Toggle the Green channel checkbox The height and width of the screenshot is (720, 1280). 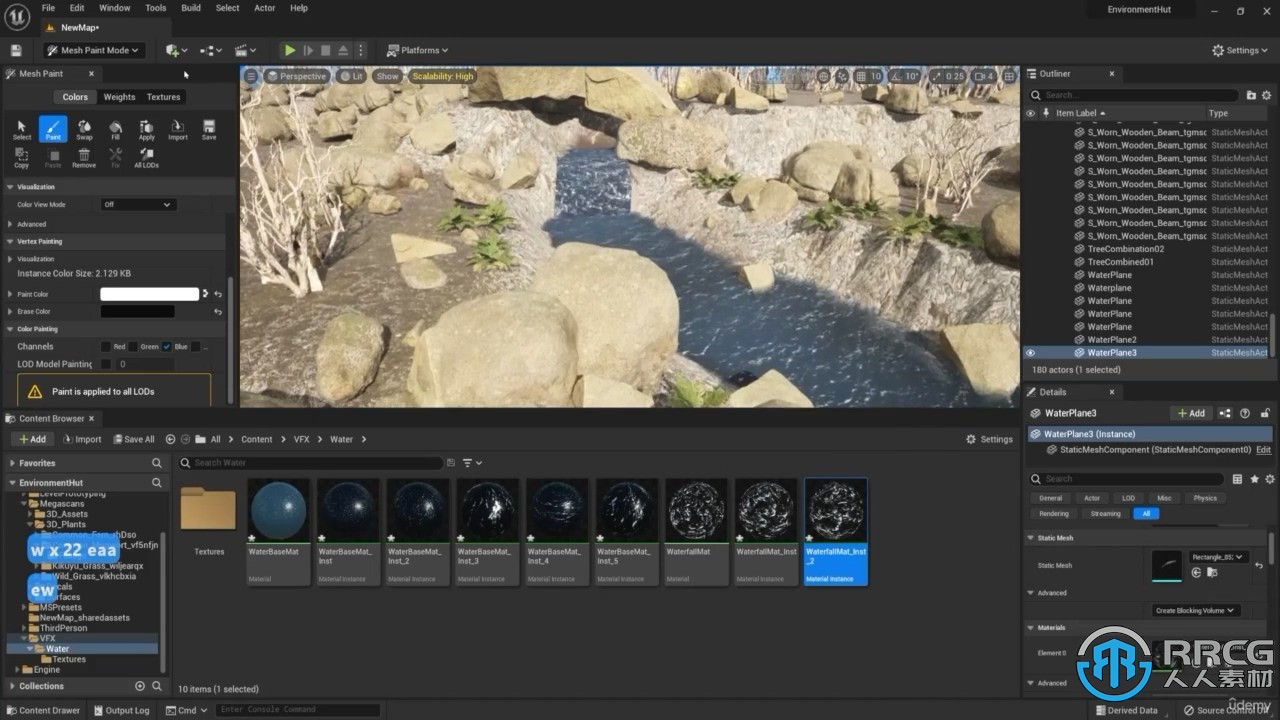pos(133,346)
